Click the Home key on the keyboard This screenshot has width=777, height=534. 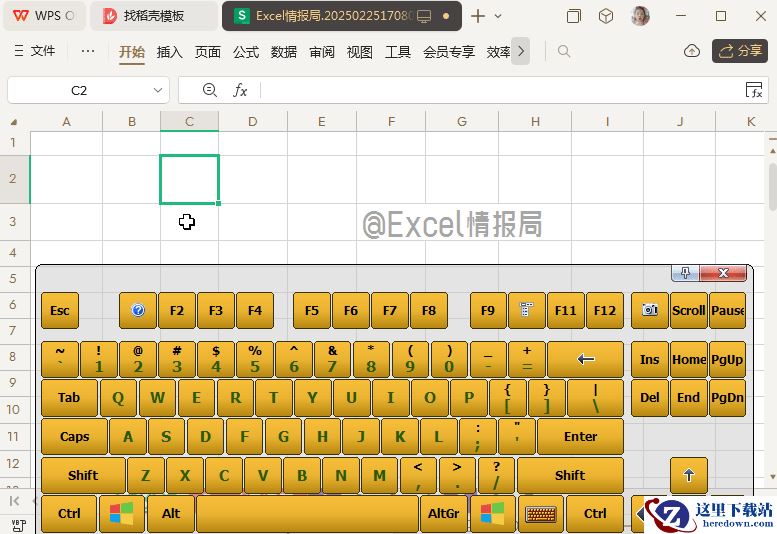[x=688, y=359]
